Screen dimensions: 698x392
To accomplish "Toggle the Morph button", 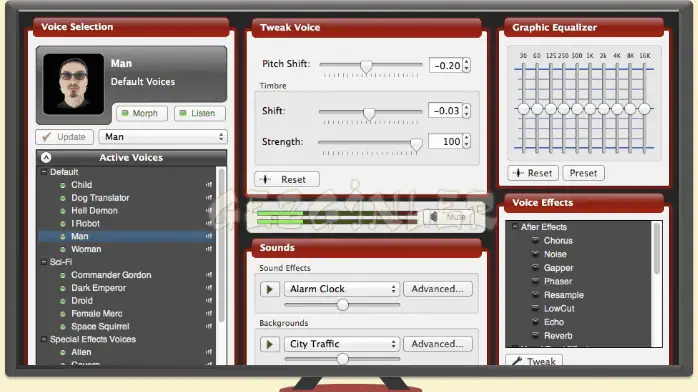I will 142,113.
